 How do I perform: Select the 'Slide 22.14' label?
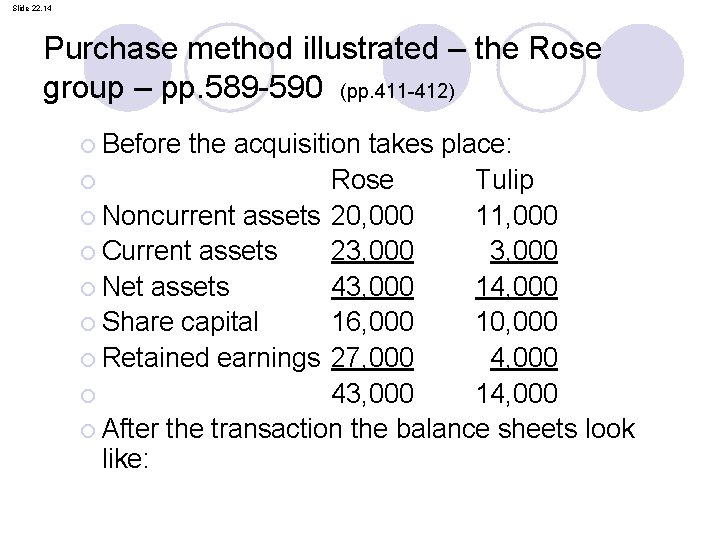coord(32,8)
